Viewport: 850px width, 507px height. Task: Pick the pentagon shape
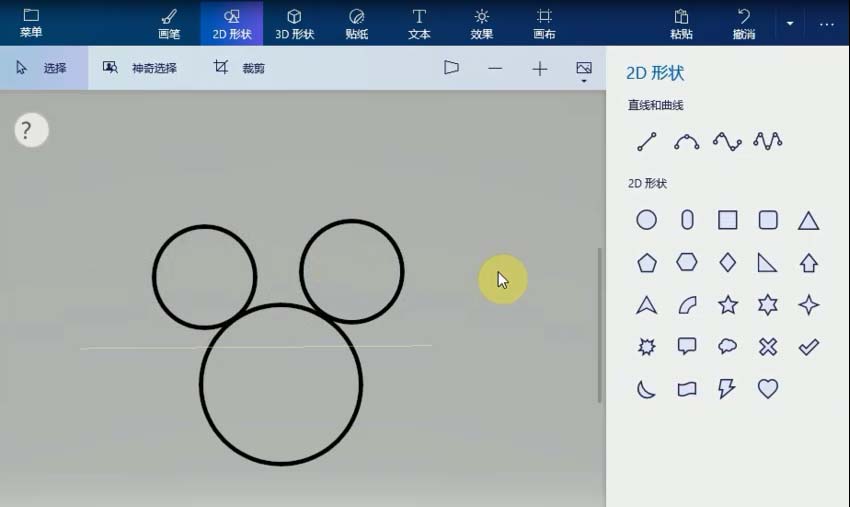pyautogui.click(x=647, y=263)
